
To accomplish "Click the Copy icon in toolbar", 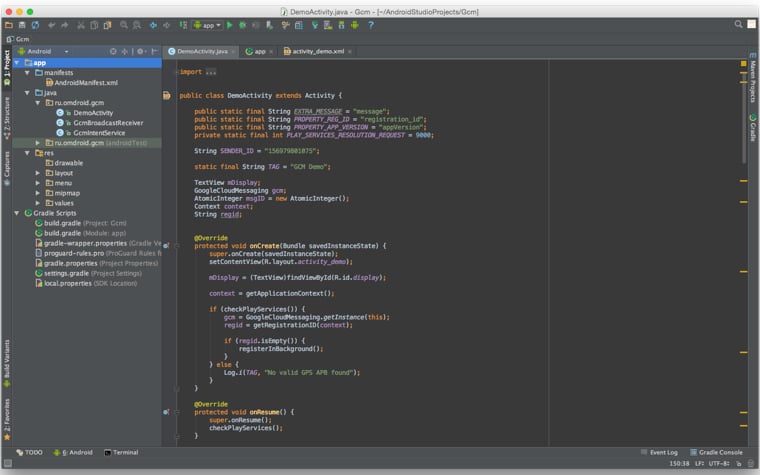I will 94,25.
